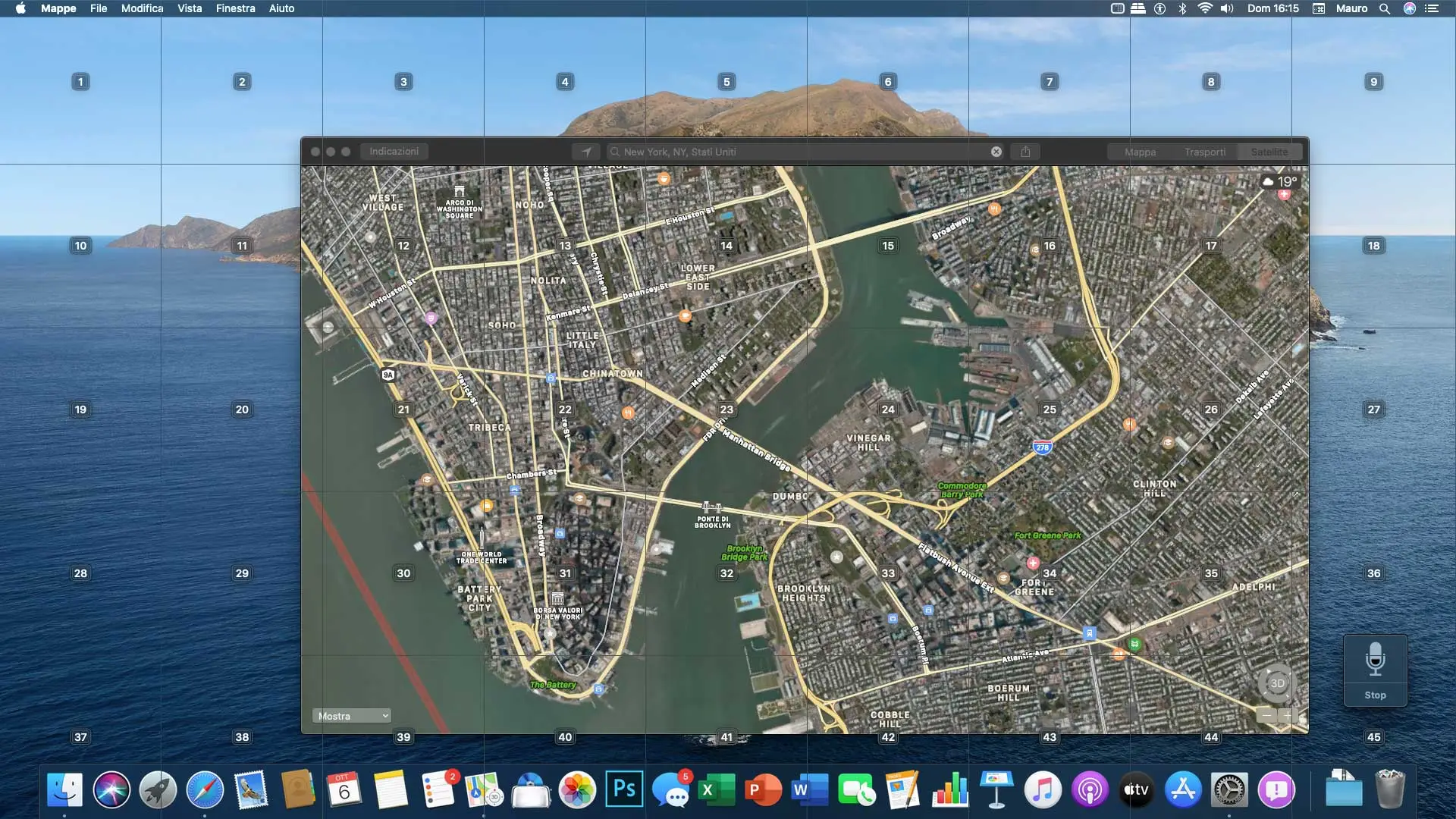This screenshot has width=1456, height=819.
Task: Select the Satellite view tab
Action: pyautogui.click(x=1269, y=152)
